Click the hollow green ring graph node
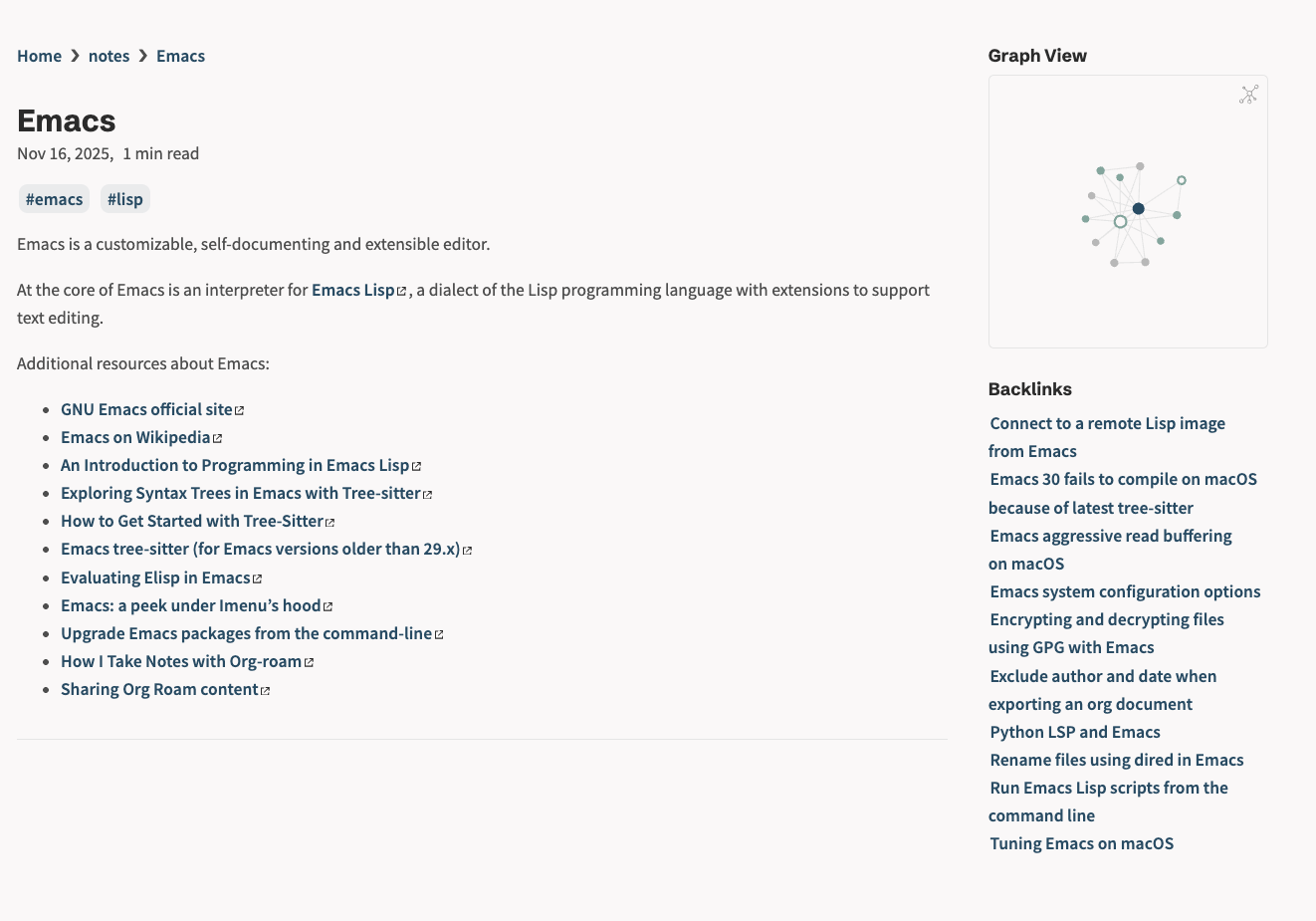The height and width of the screenshot is (921, 1316). pos(1121,222)
